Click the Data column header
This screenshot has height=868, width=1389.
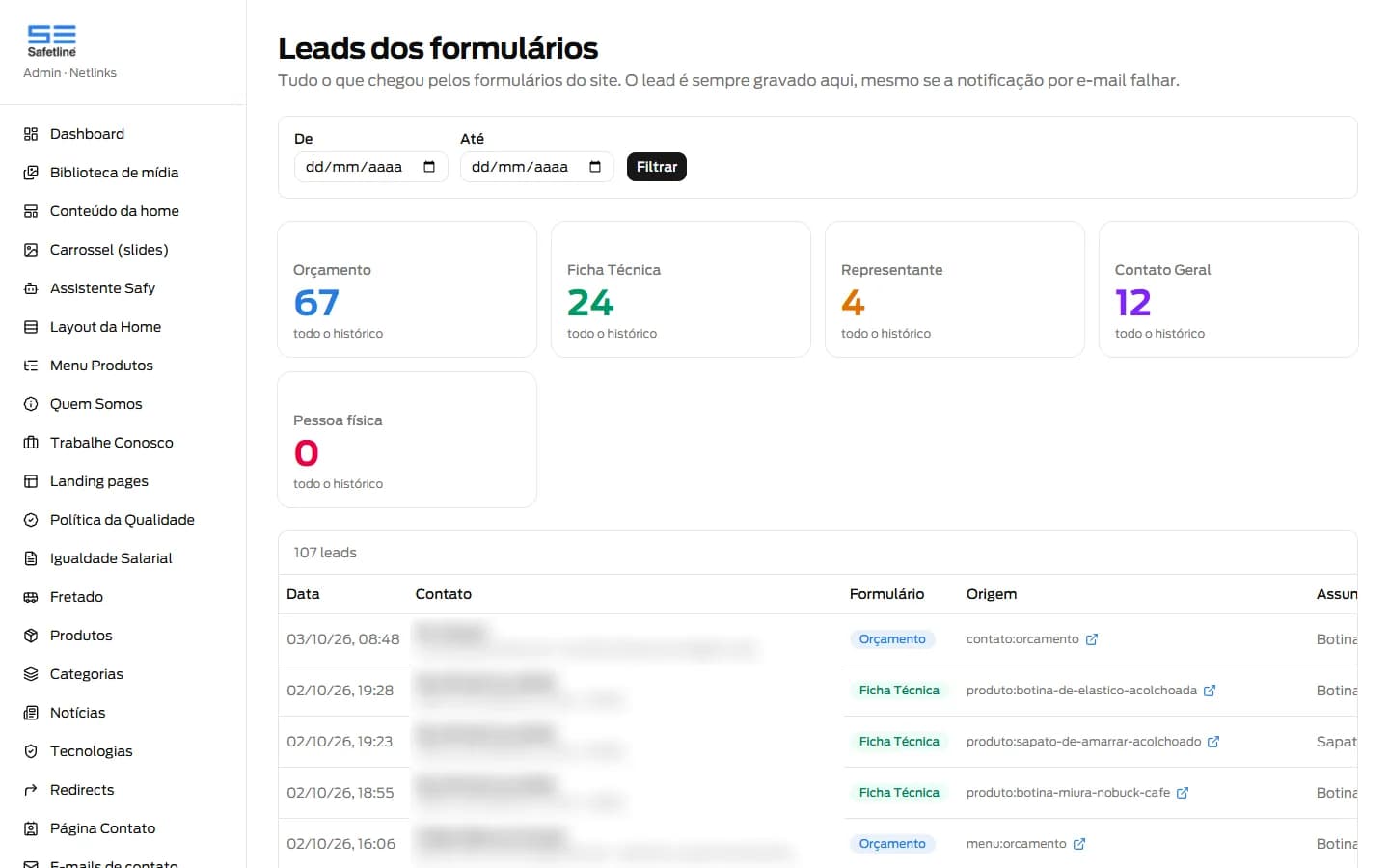(x=303, y=594)
